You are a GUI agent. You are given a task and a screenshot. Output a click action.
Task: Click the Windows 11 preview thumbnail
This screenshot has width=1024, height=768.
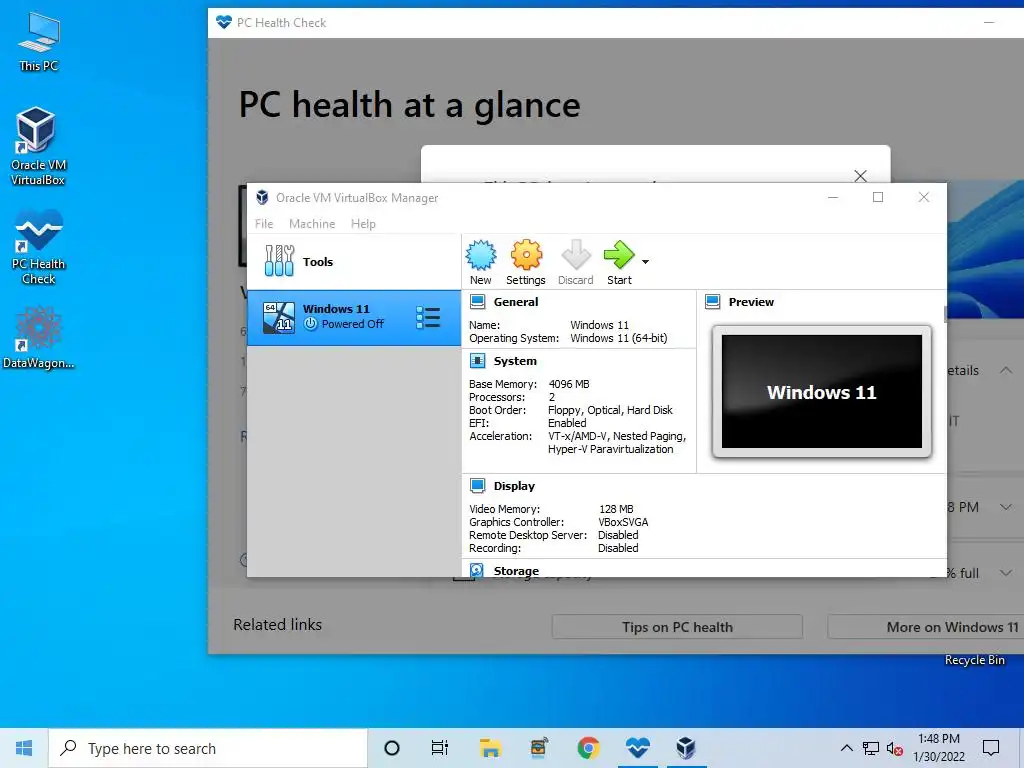(x=822, y=392)
